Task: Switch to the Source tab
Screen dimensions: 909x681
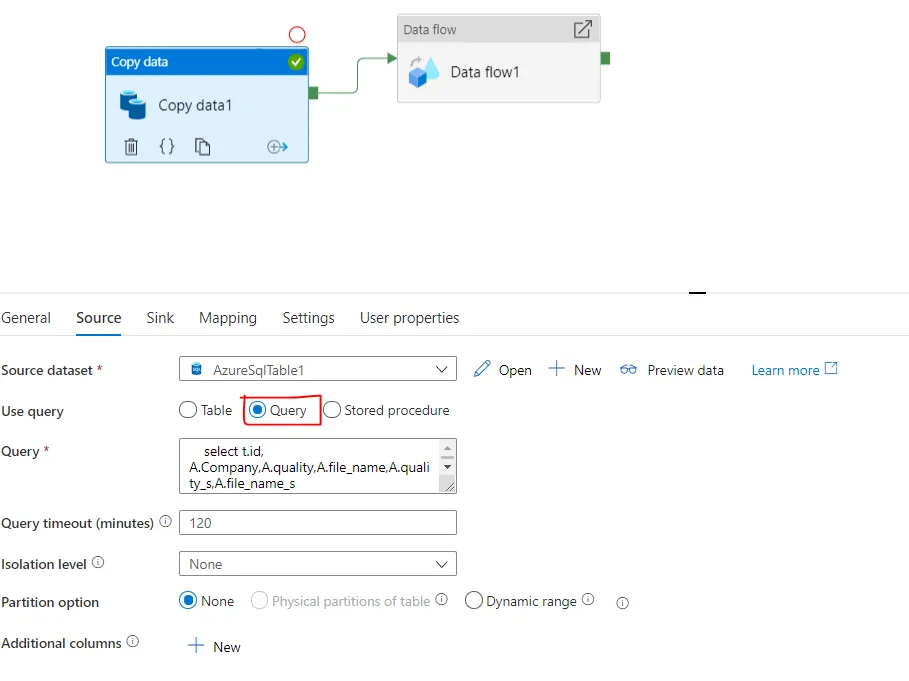Action: pyautogui.click(x=99, y=318)
